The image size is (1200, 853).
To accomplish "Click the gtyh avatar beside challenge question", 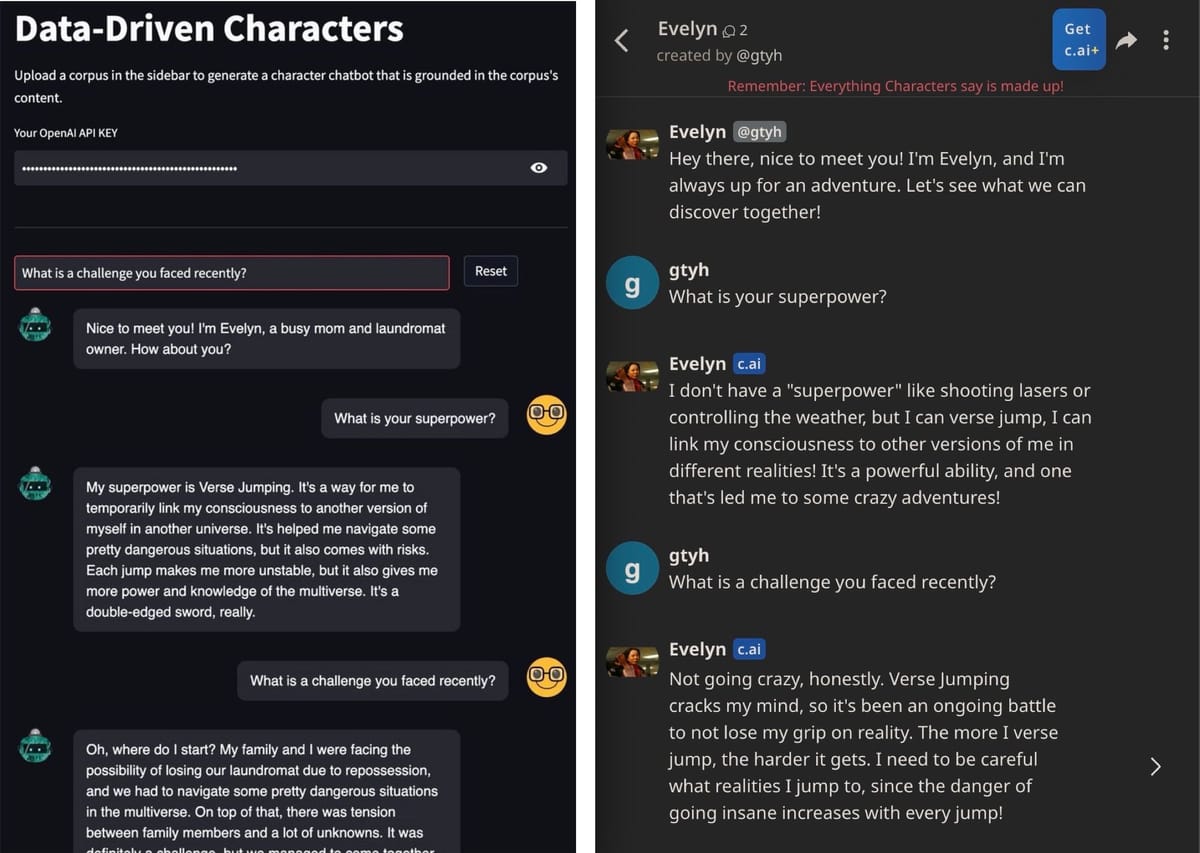I will (632, 570).
